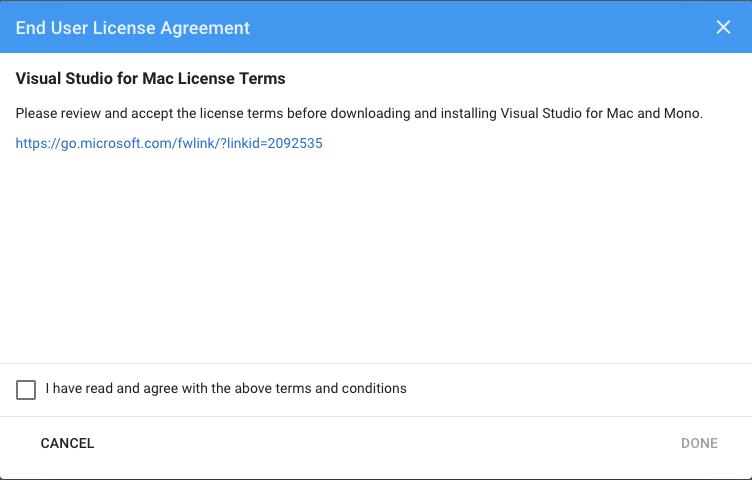
Task: Tick the agree to terms checkbox
Action: tap(26, 390)
